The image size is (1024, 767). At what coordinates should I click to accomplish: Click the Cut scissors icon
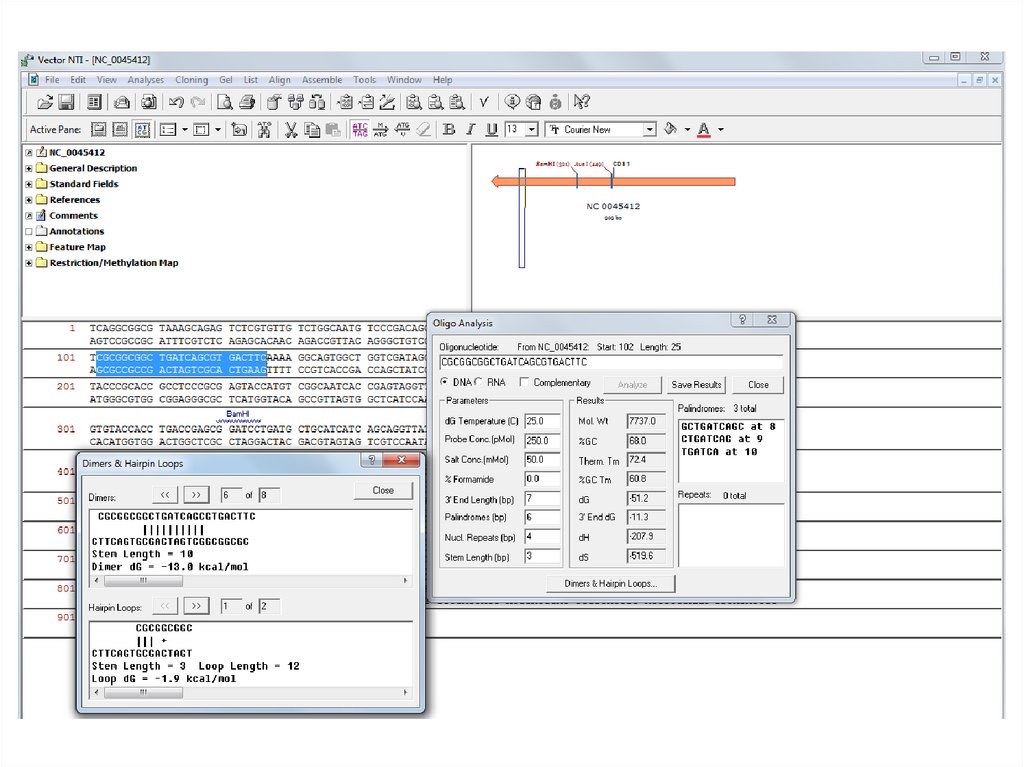(290, 129)
